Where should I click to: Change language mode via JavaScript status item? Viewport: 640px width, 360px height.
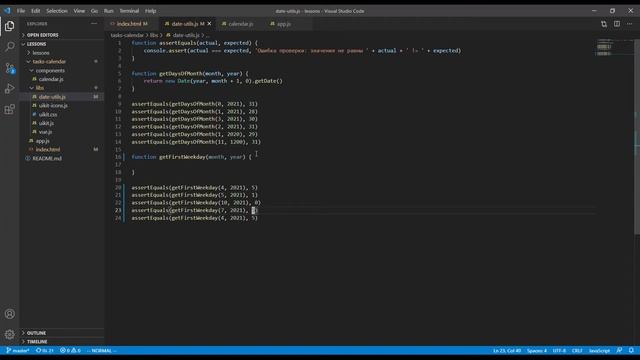pos(599,351)
